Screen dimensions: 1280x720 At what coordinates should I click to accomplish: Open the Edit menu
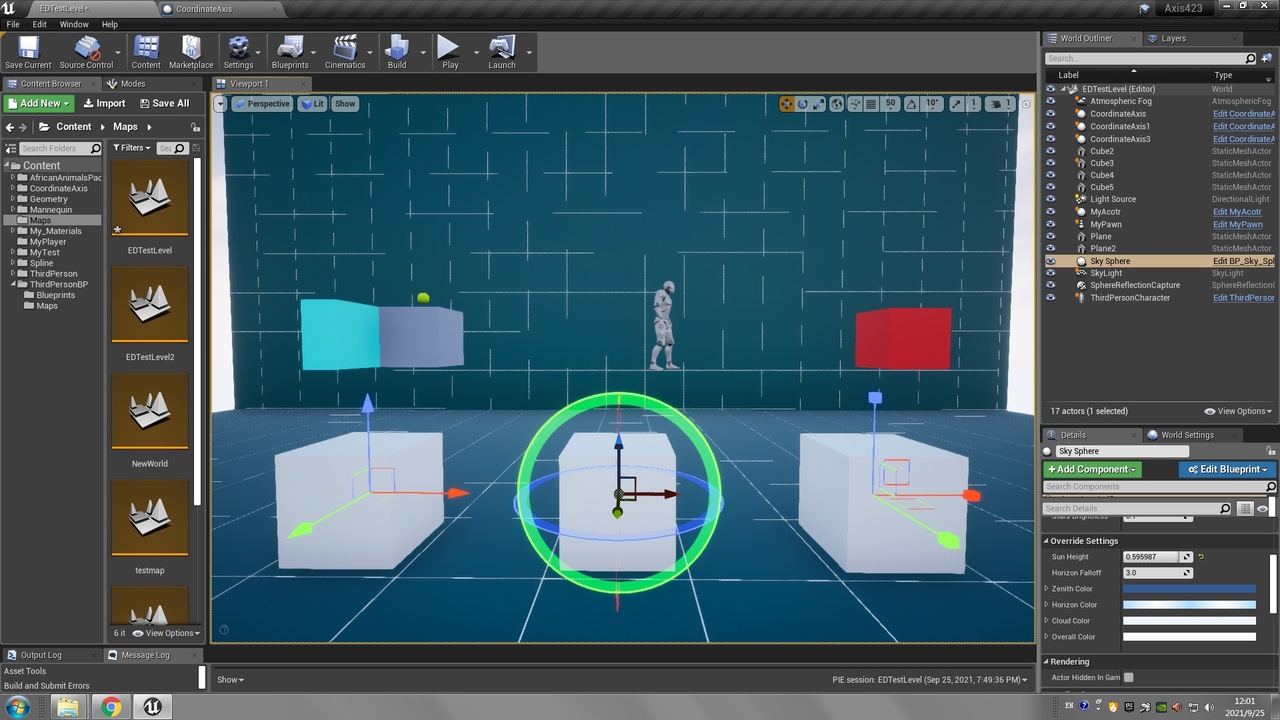coord(40,24)
